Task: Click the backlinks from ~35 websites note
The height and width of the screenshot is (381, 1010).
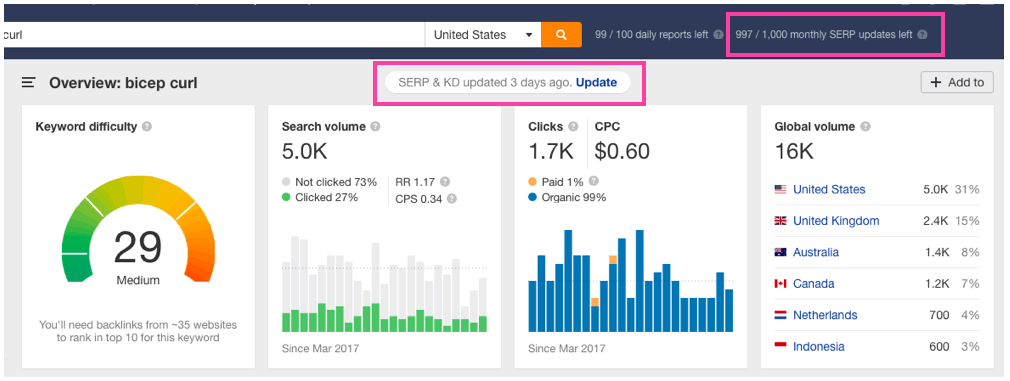Action: coord(138,331)
